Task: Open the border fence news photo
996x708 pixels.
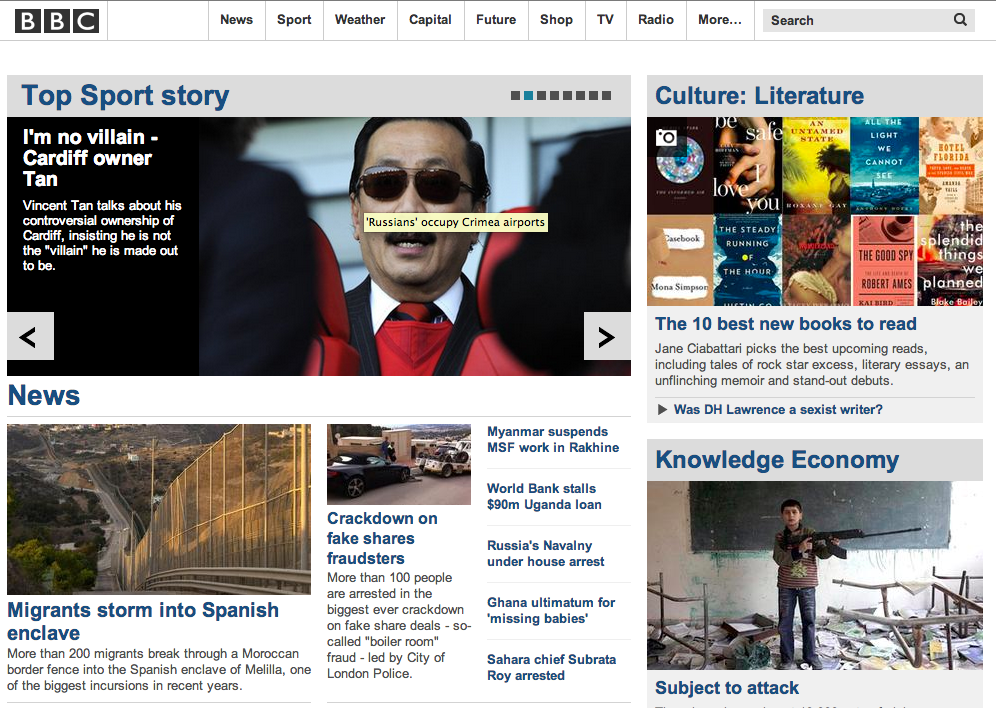Action: point(159,509)
